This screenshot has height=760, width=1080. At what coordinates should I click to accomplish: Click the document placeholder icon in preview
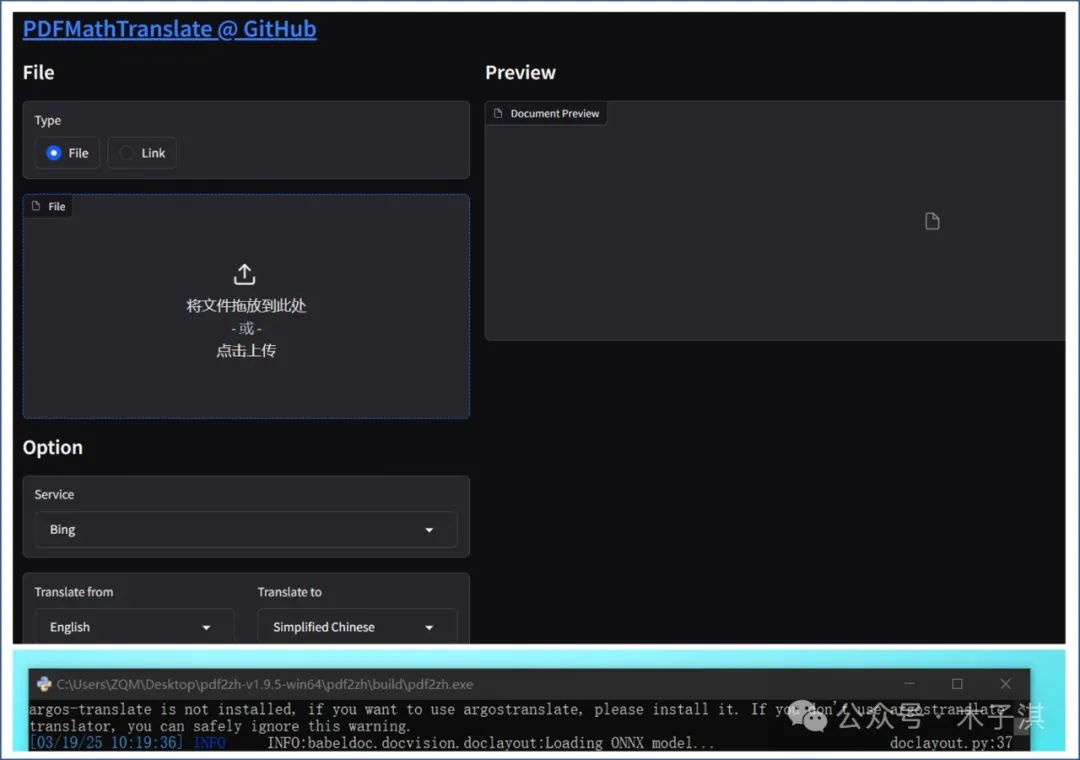[x=932, y=221]
